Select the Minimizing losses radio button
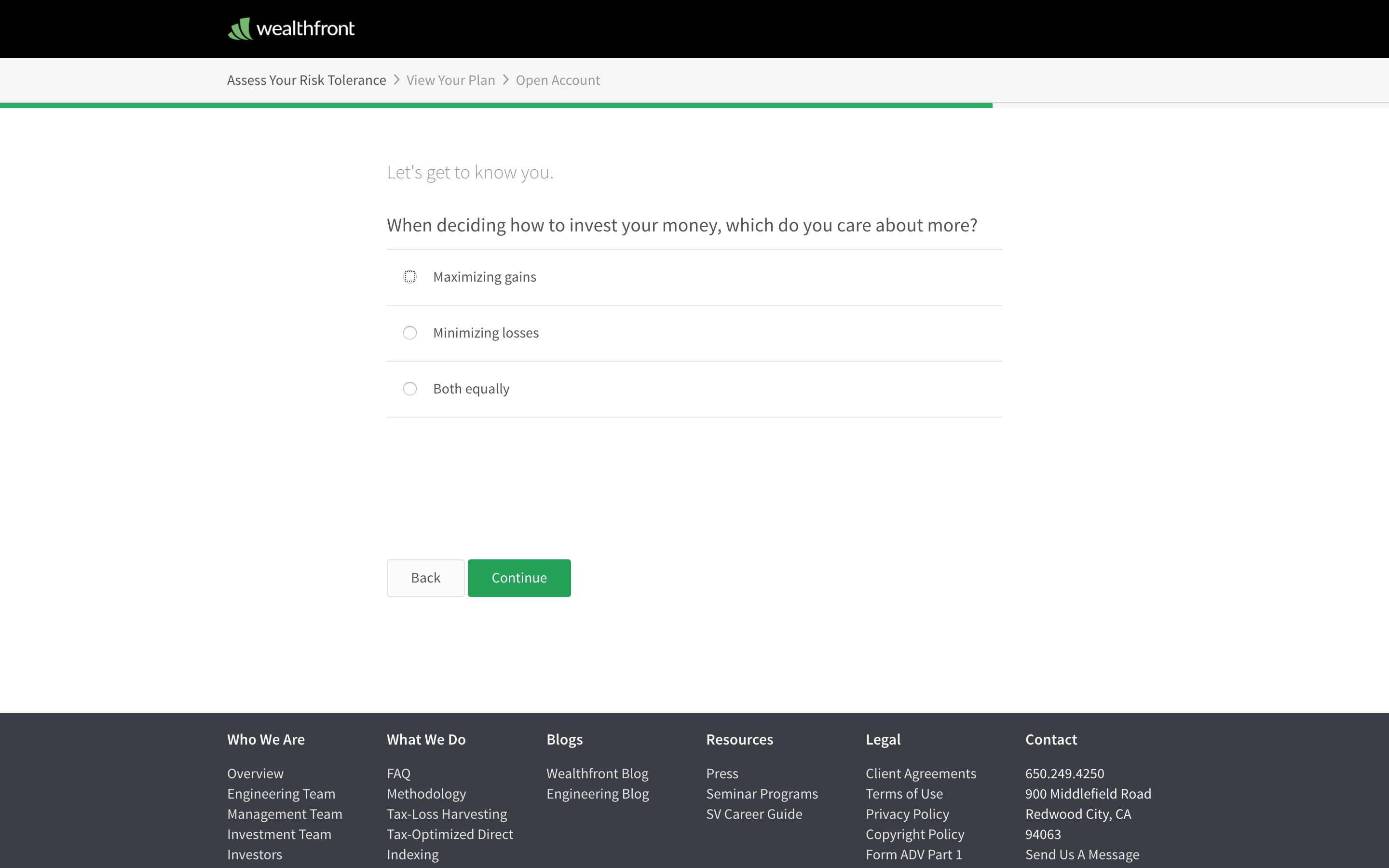This screenshot has height=868, width=1389. (x=410, y=333)
